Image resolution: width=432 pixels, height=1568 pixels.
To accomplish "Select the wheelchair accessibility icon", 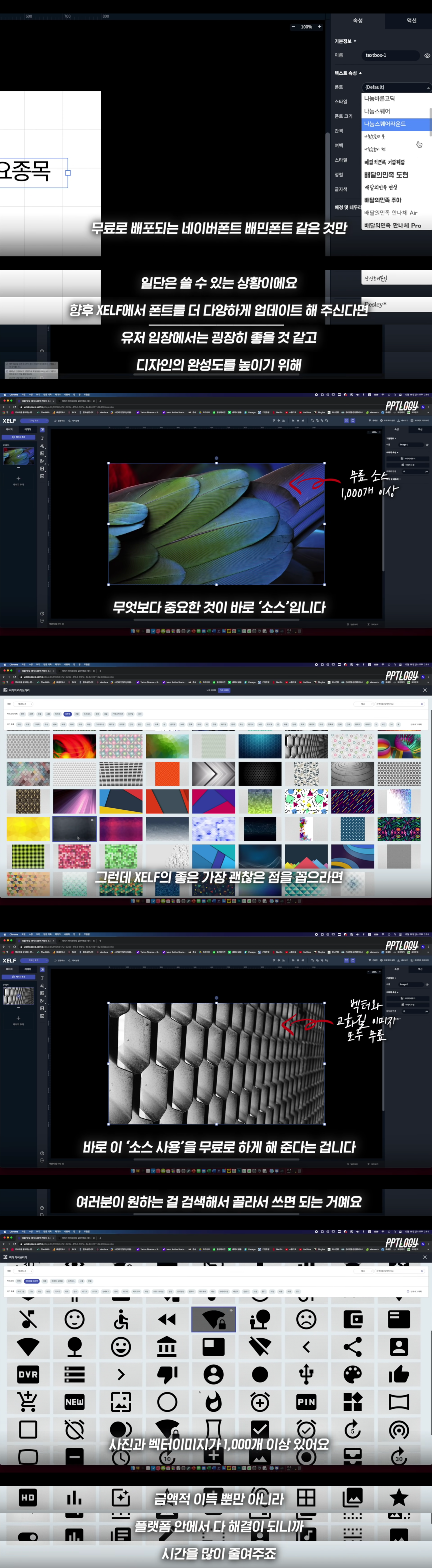I will [120, 1319].
